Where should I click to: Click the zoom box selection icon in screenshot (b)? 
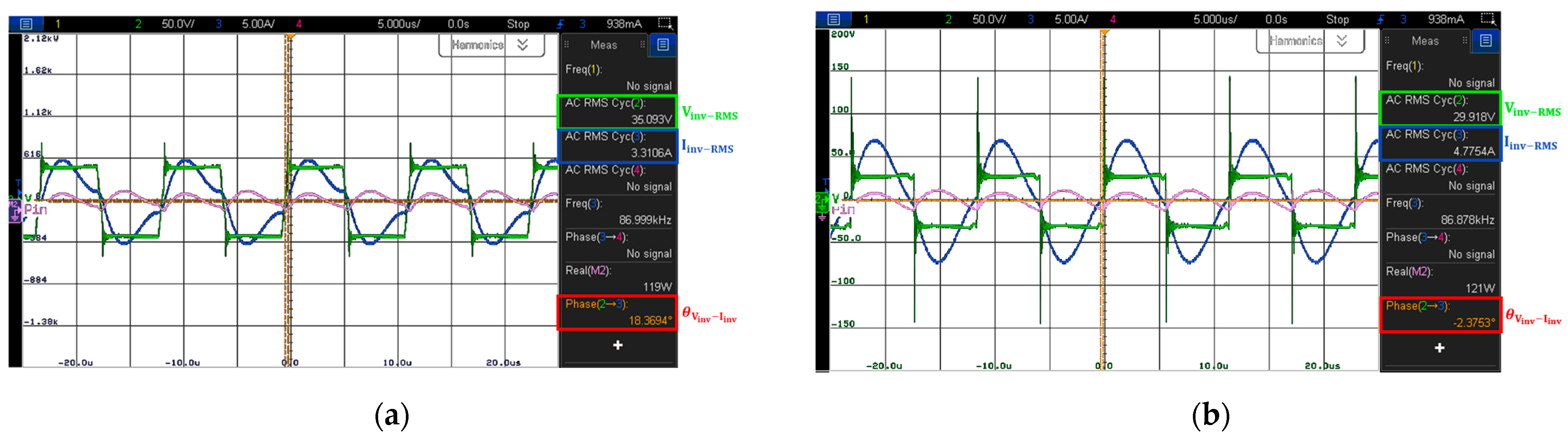click(x=1487, y=19)
